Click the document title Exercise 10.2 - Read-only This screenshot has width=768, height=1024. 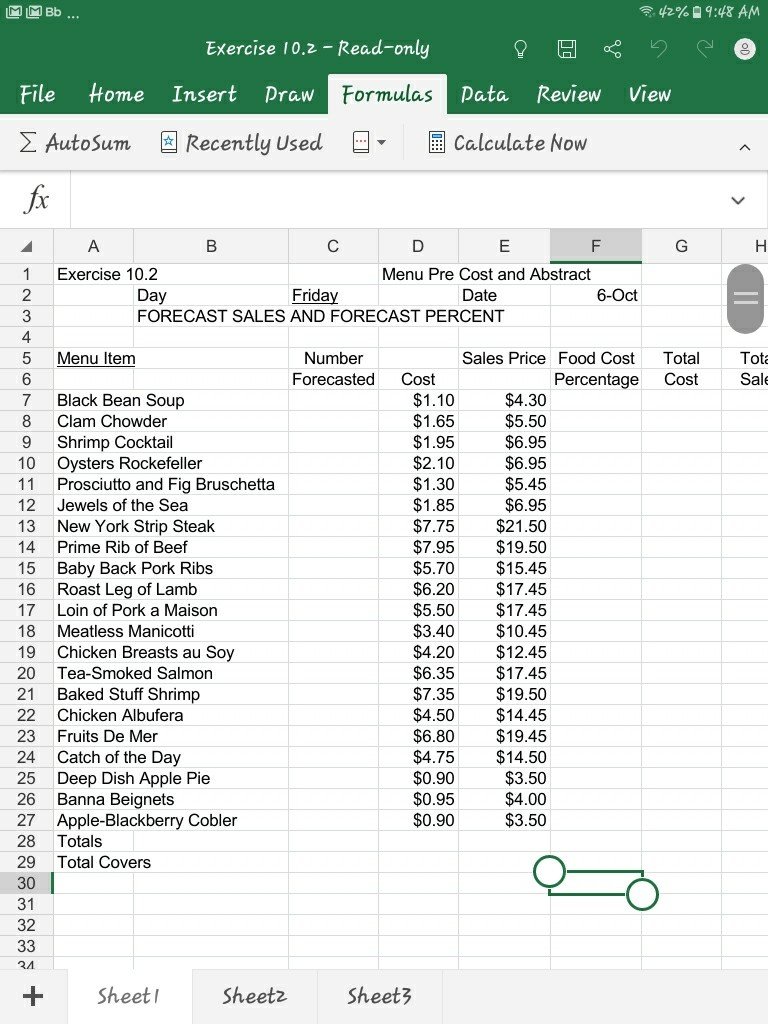317,49
